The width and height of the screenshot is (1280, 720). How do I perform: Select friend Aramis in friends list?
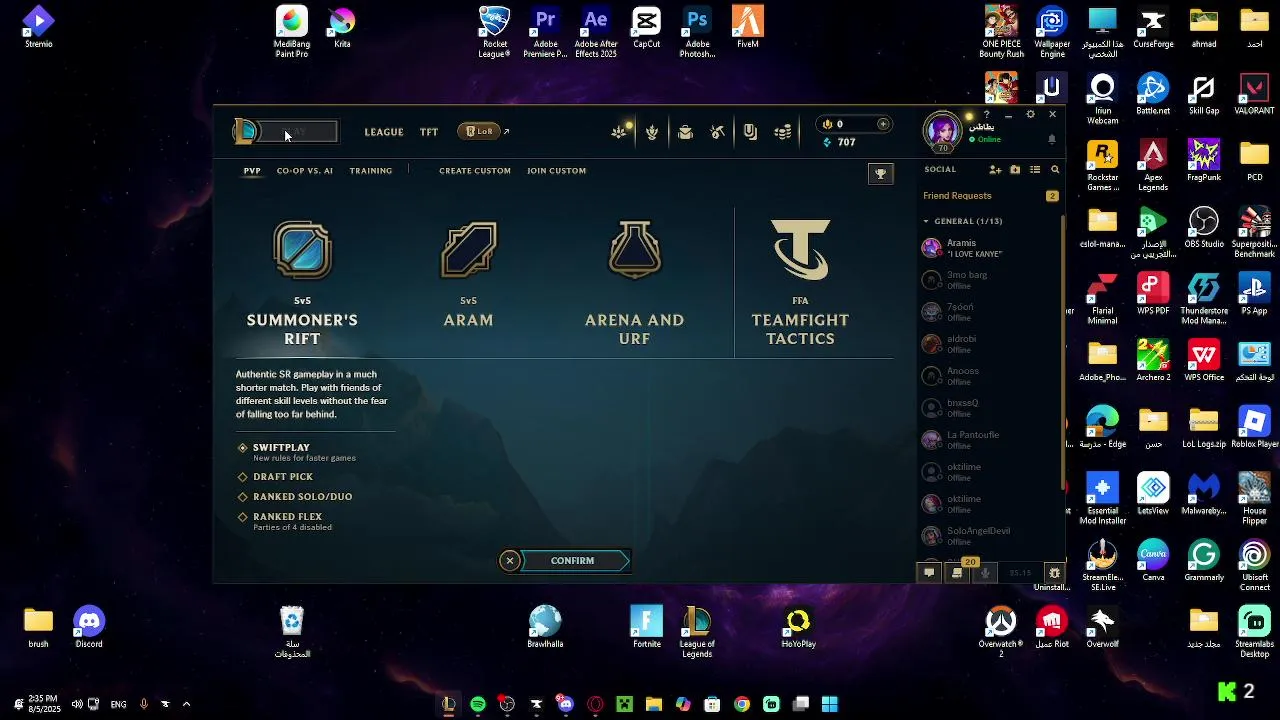pos(988,247)
